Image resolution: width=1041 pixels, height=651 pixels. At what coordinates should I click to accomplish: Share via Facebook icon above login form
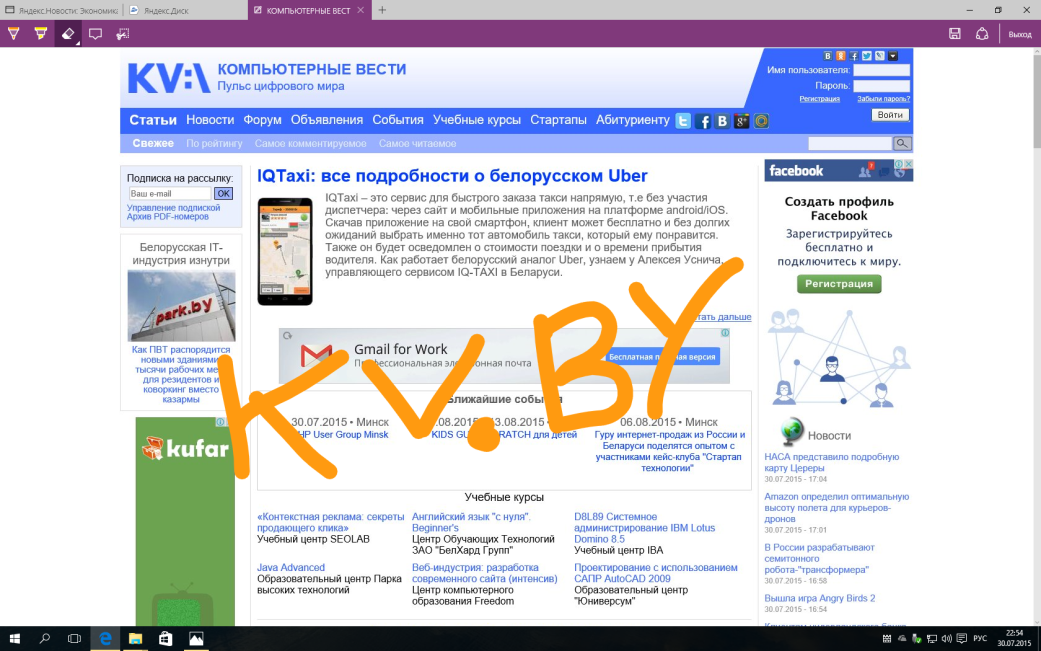tap(854, 56)
